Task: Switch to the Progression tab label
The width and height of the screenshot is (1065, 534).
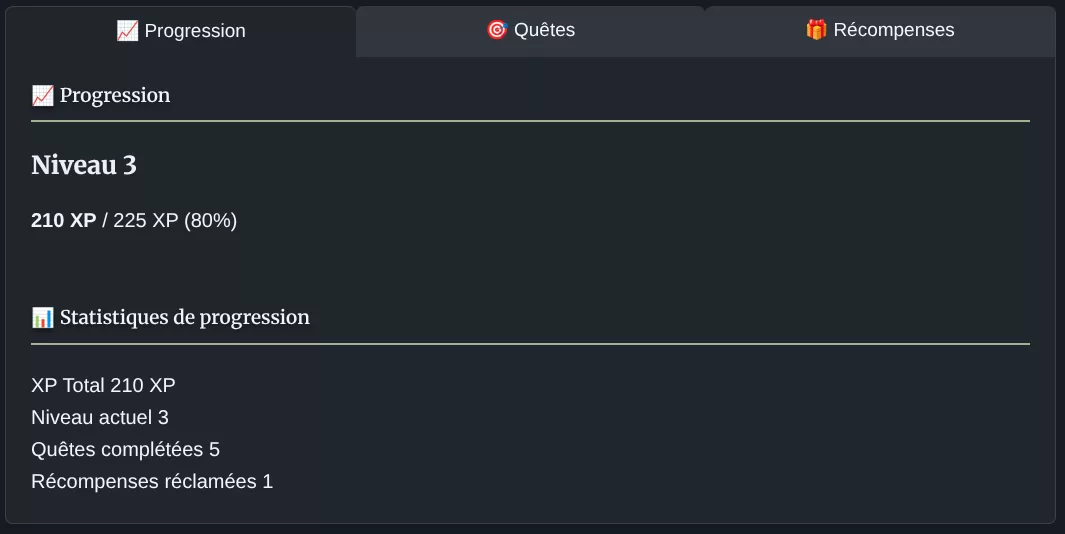Action: (x=195, y=31)
